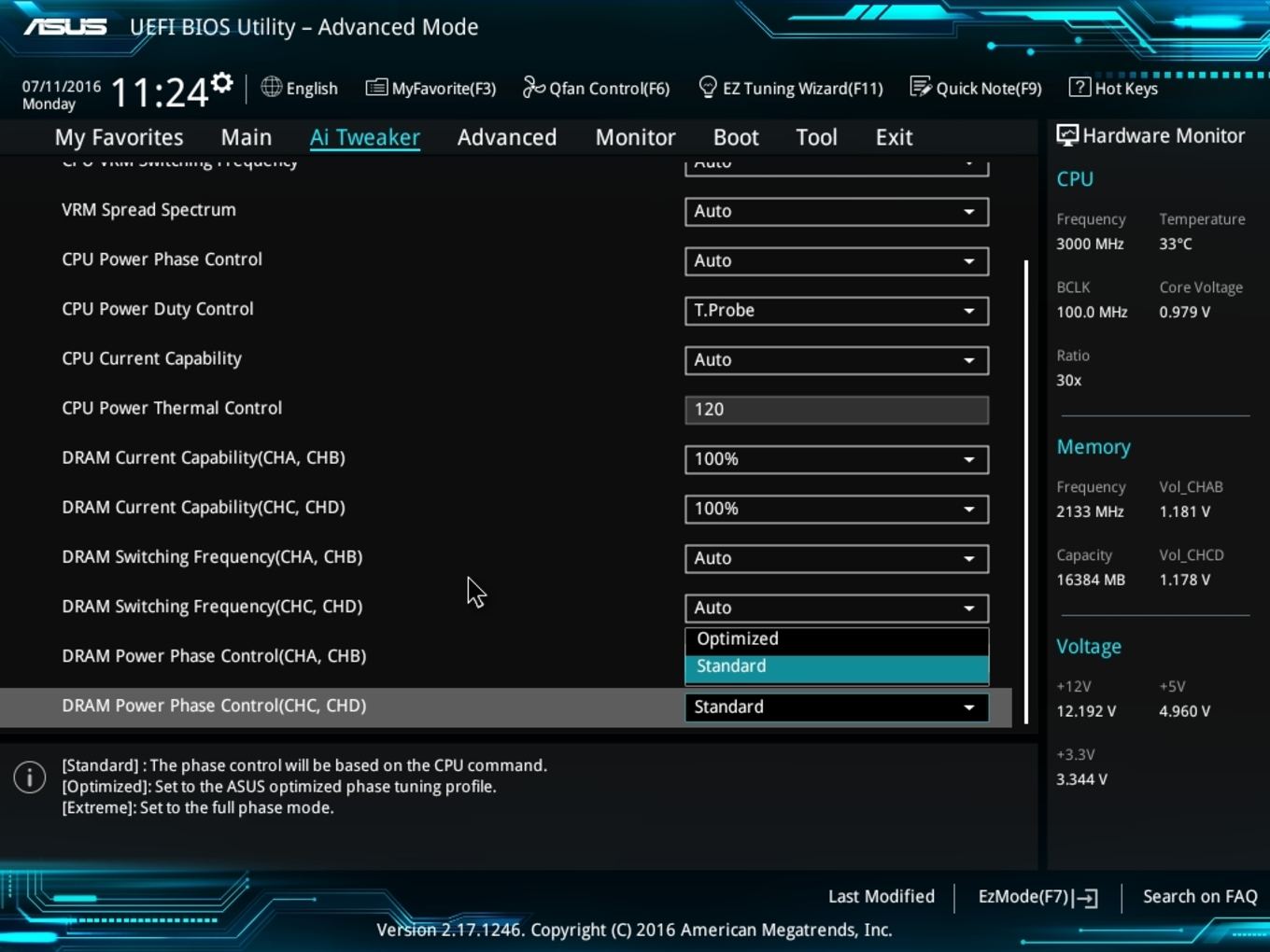Open Search on FAQ
The image size is (1270, 952).
coord(1200,896)
